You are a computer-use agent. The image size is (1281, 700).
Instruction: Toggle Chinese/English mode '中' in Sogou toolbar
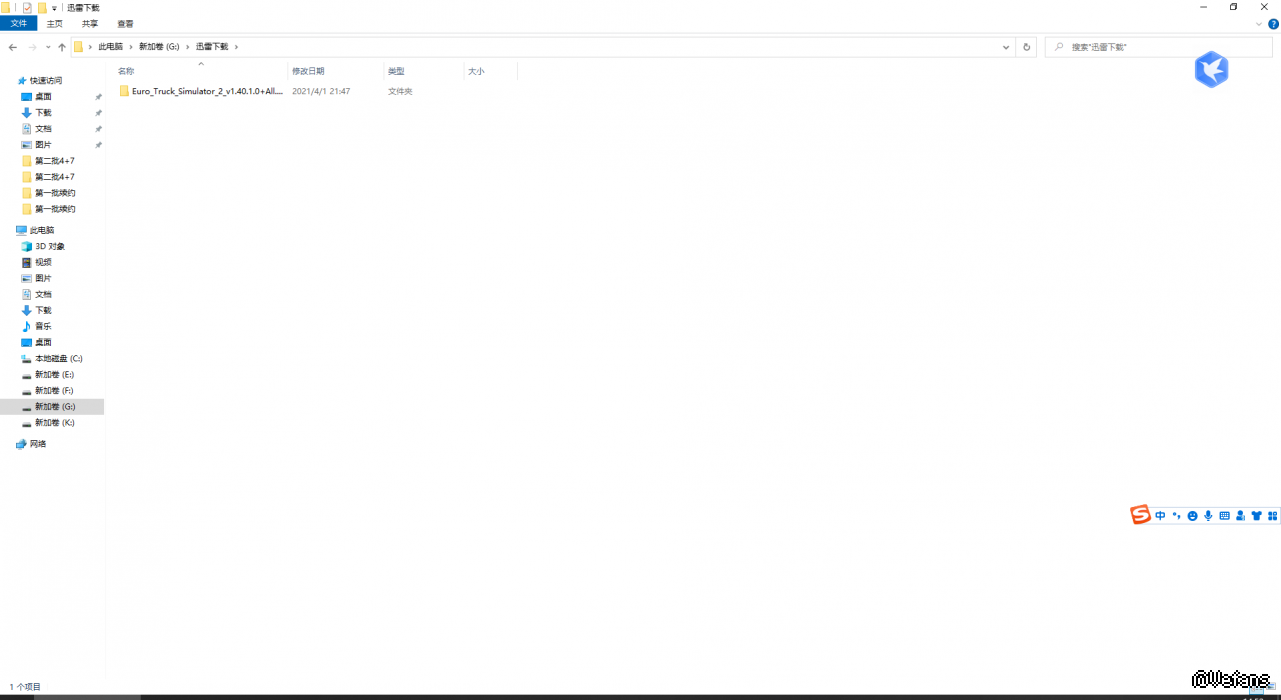point(1160,516)
